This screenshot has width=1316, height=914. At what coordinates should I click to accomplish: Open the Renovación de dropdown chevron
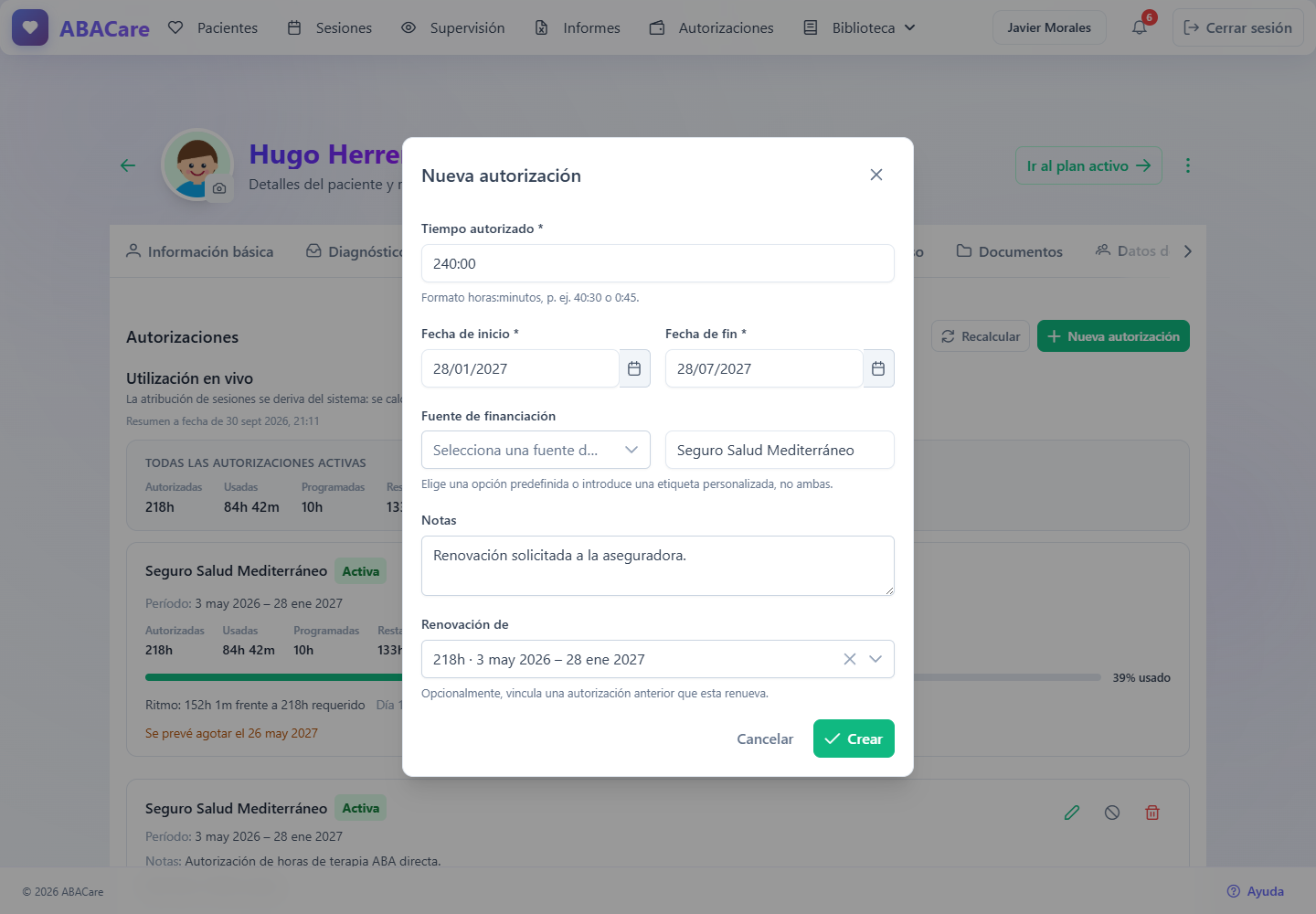point(876,659)
